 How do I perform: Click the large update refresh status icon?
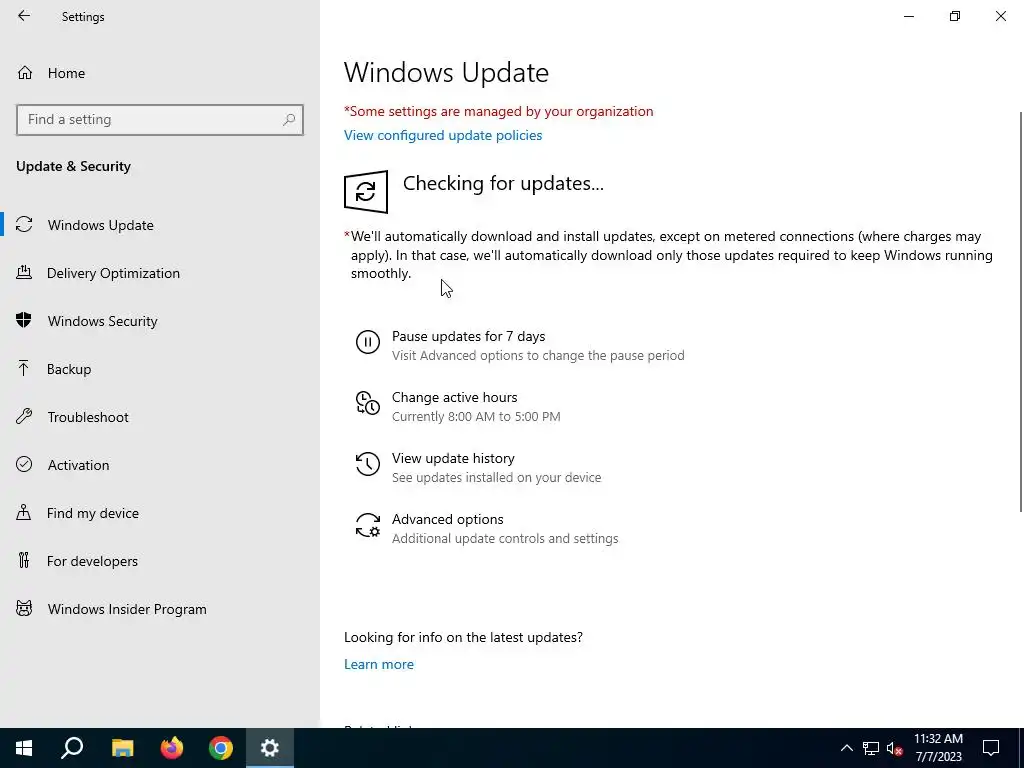pos(366,192)
